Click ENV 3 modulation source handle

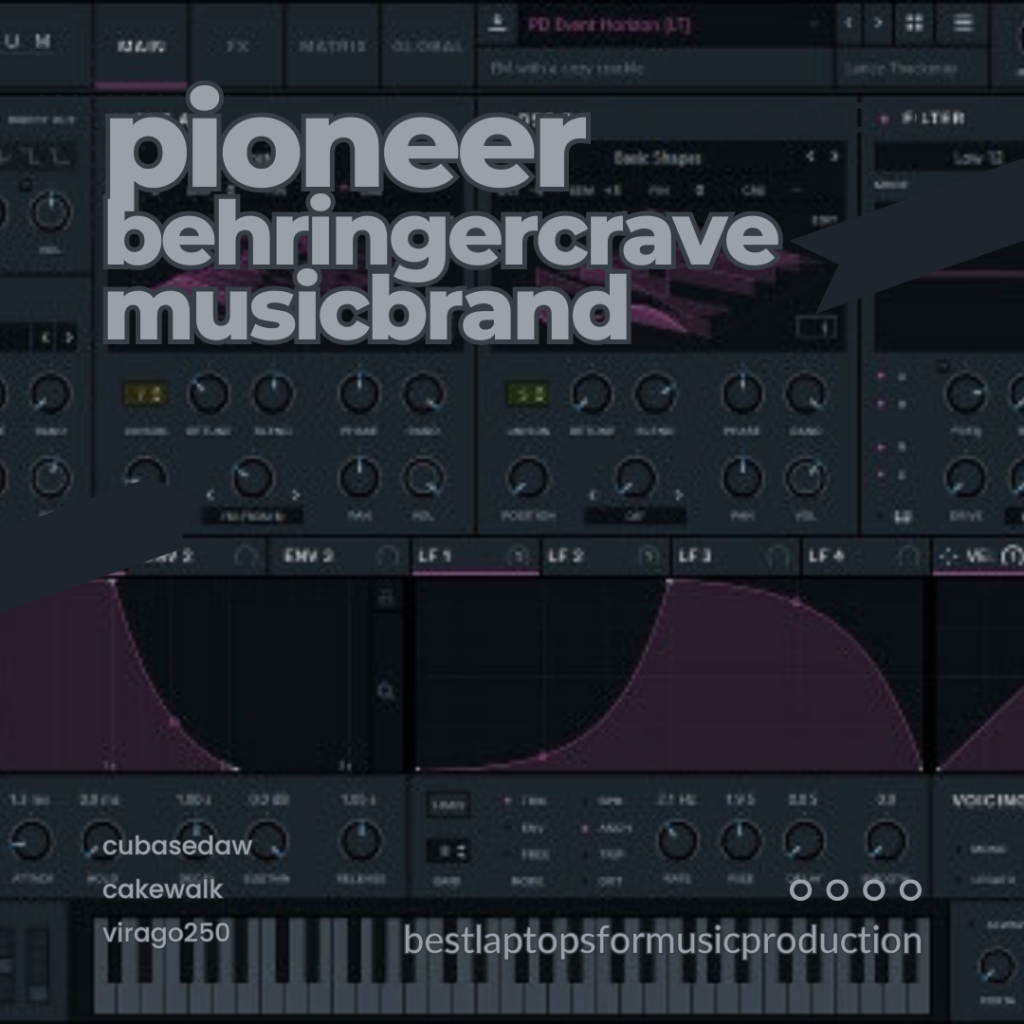pos(387,556)
